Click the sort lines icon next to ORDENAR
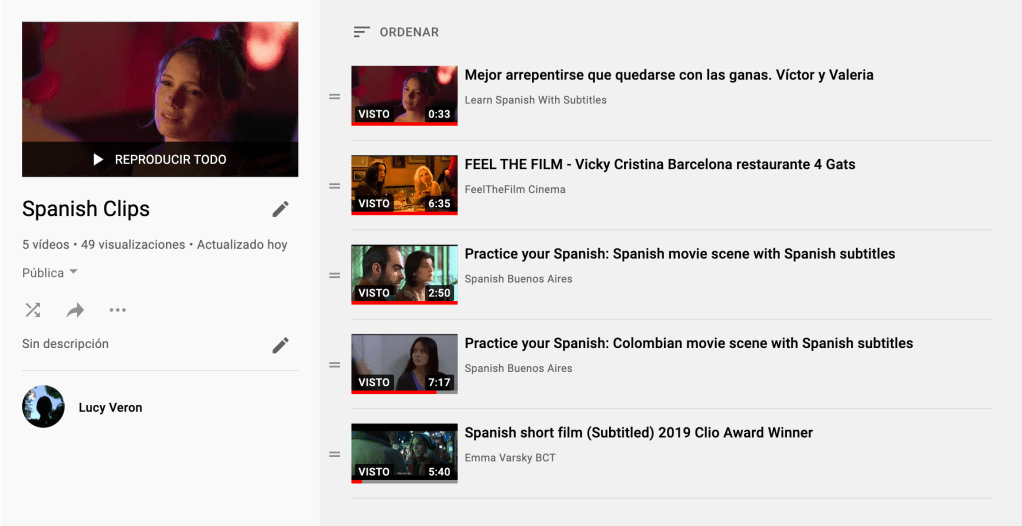Viewport: 1022px width, 526px height. pos(361,32)
